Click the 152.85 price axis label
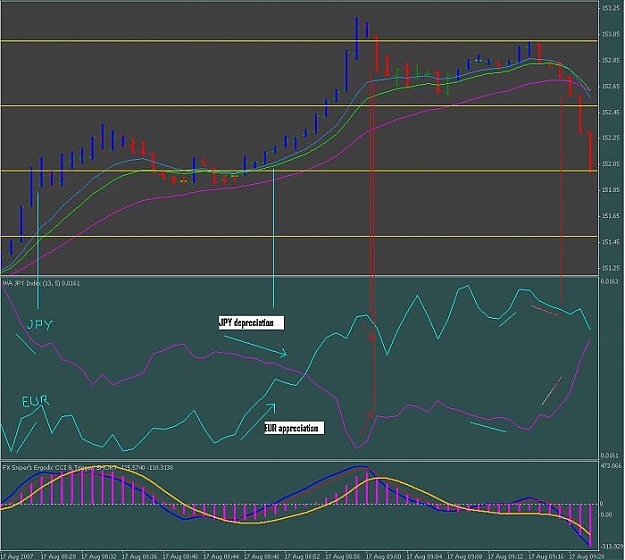This screenshot has height=560, width=625. click(611, 61)
